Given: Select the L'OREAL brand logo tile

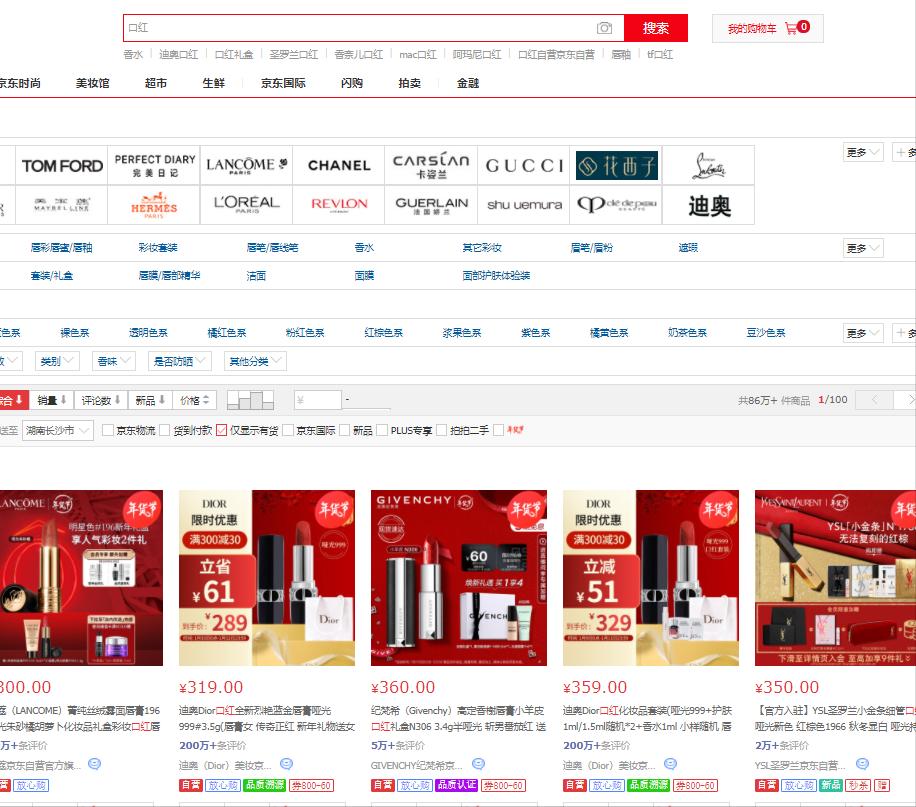Looking at the screenshot, I should 246,204.
